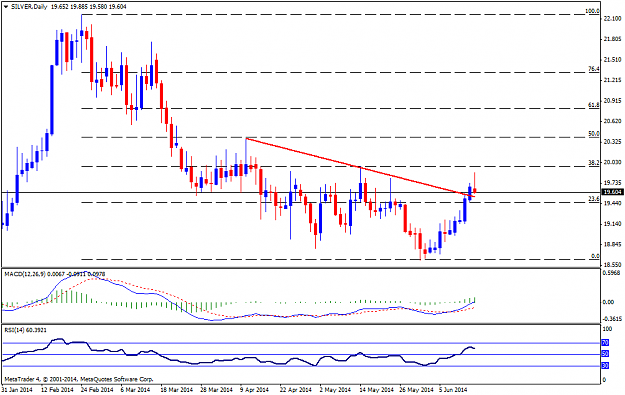
Task: Click the 21.805 price axis value
Action: click(613, 39)
